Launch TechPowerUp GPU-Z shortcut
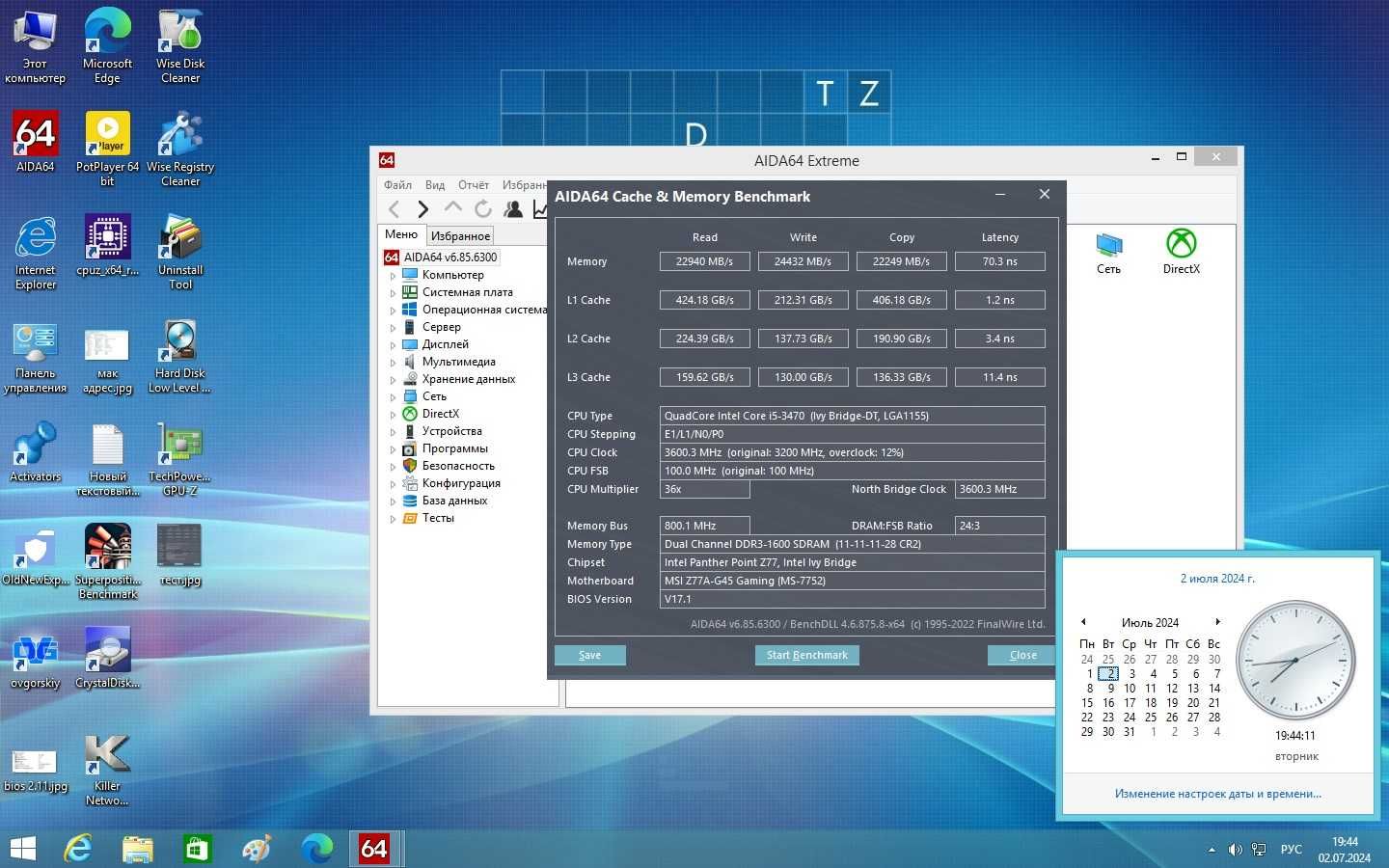 tap(180, 458)
